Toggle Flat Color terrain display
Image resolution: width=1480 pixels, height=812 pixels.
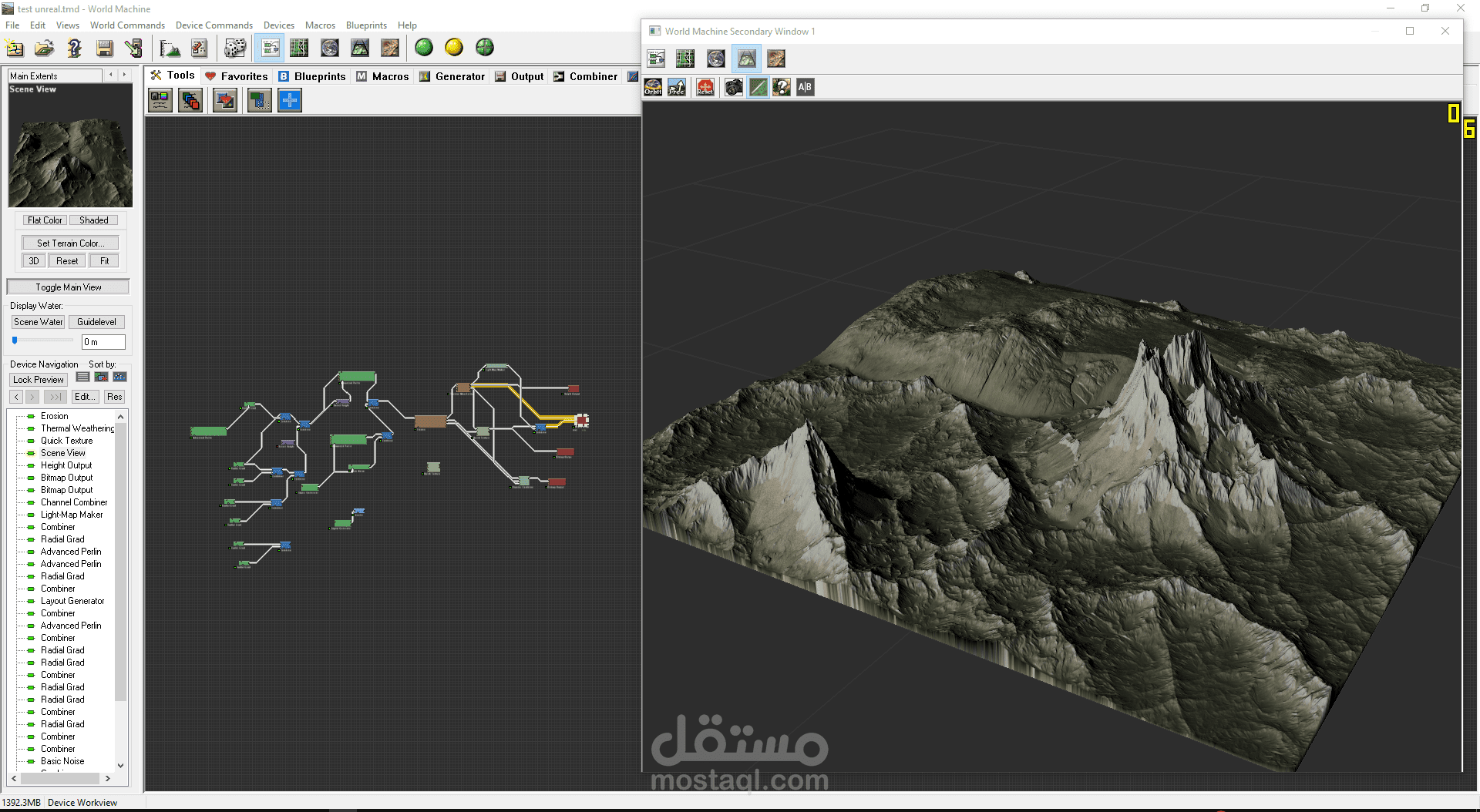tap(45, 220)
